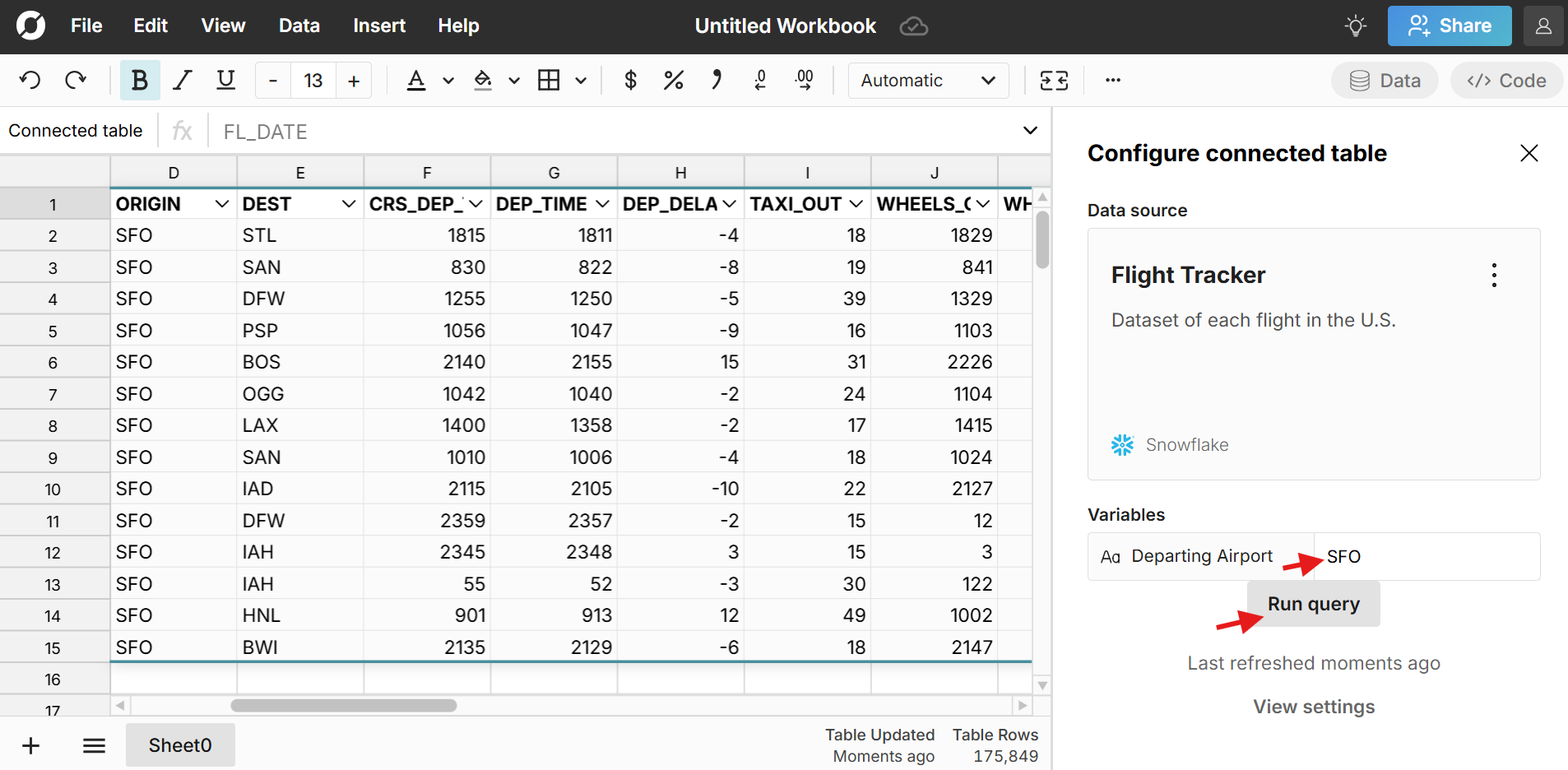
Task: Toggle the lightbulb theme icon
Action: [x=1355, y=26]
